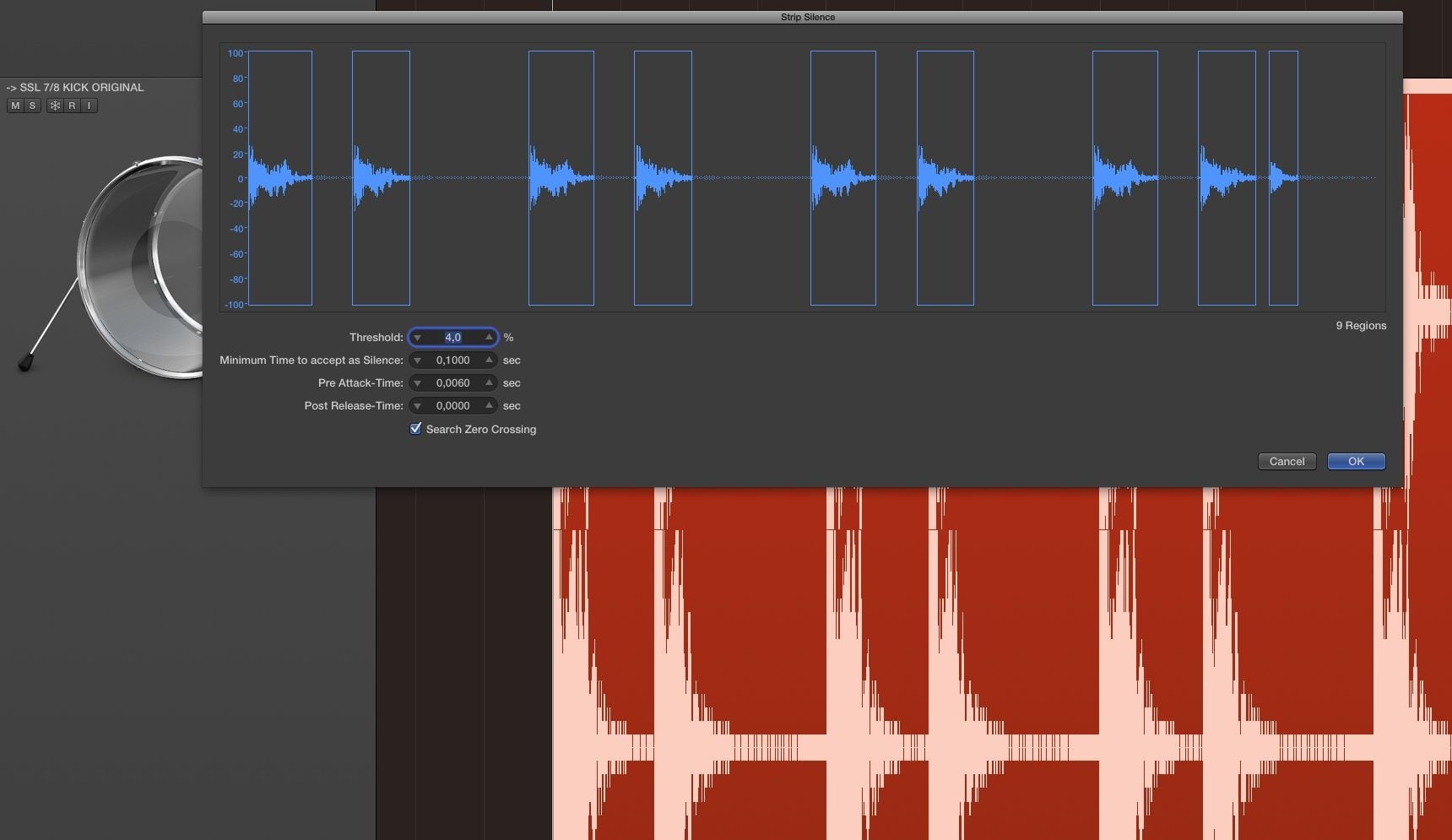Increase Minimum Time to accept as Silence

489,360
